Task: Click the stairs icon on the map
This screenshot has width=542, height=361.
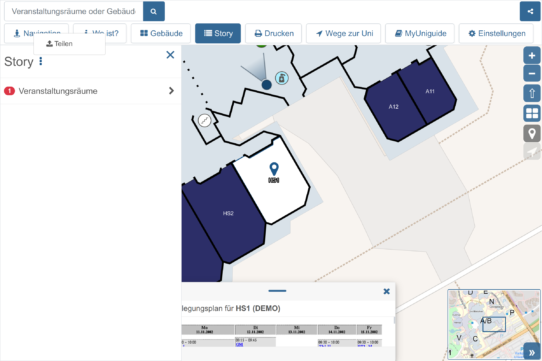Action: [204, 120]
